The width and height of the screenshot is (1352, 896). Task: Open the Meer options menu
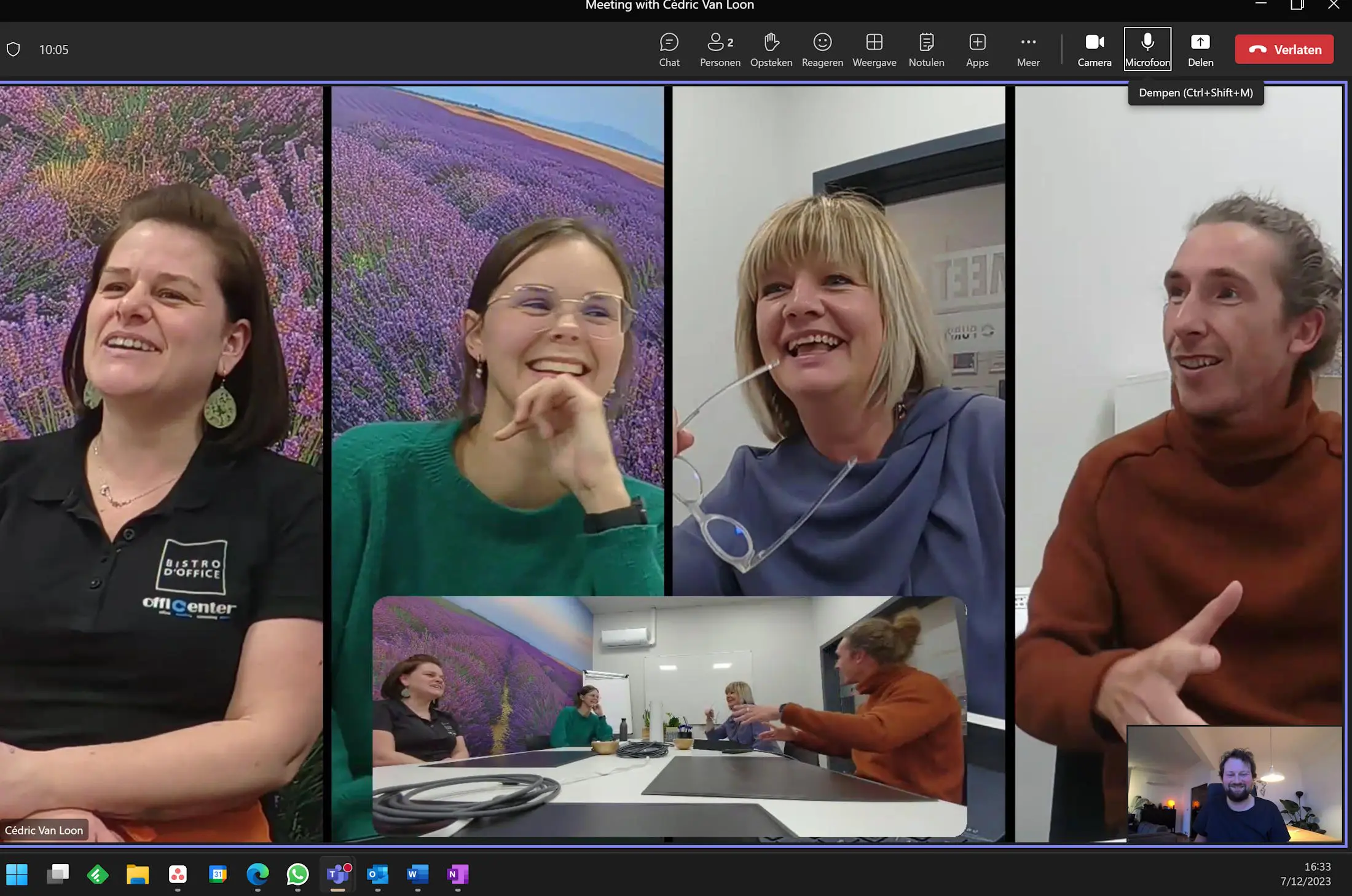coord(1028,49)
